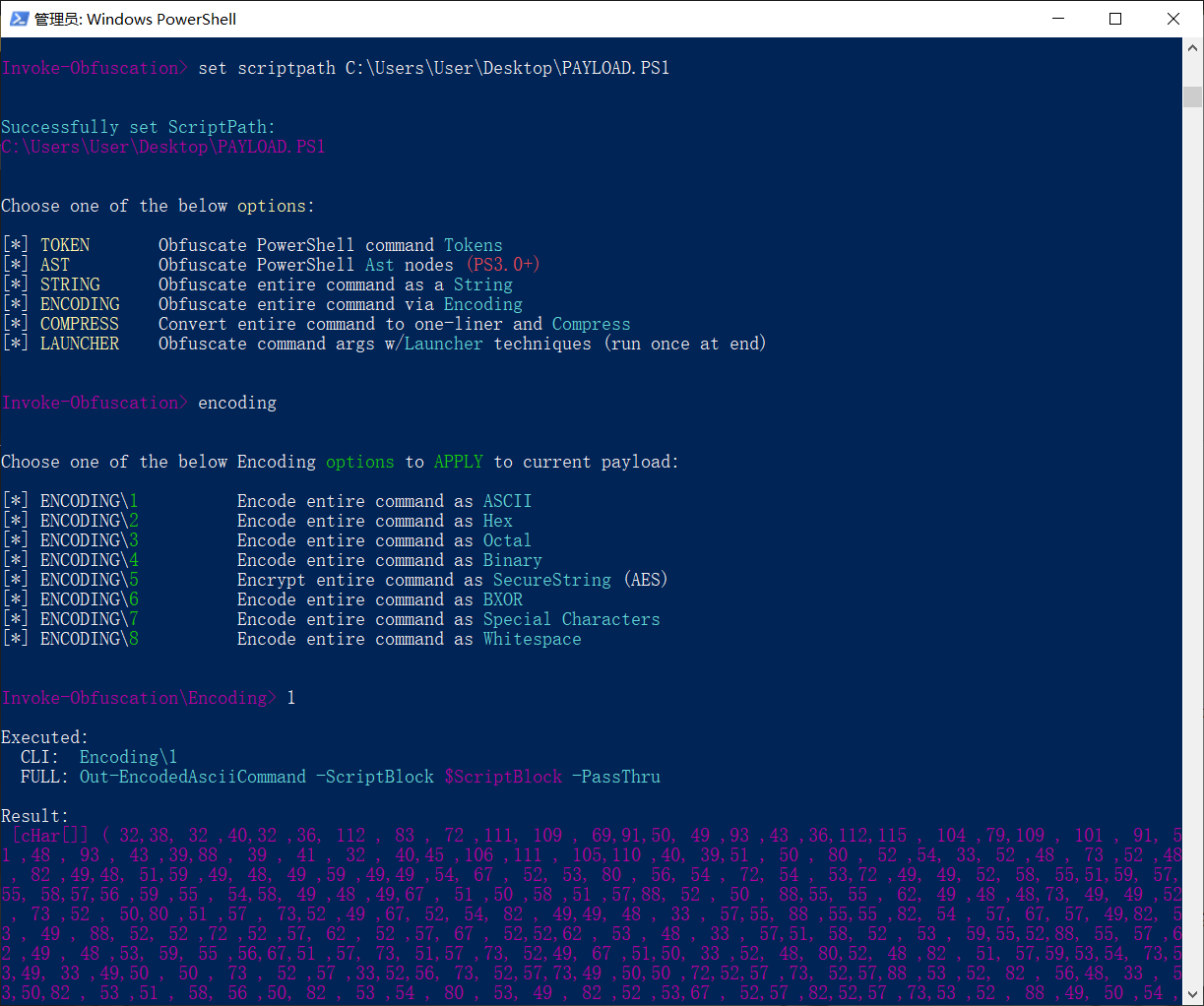Click the 'Invoke-Obfuscation\Encoding>' prompt
1204x1006 pixels.
coord(139,698)
